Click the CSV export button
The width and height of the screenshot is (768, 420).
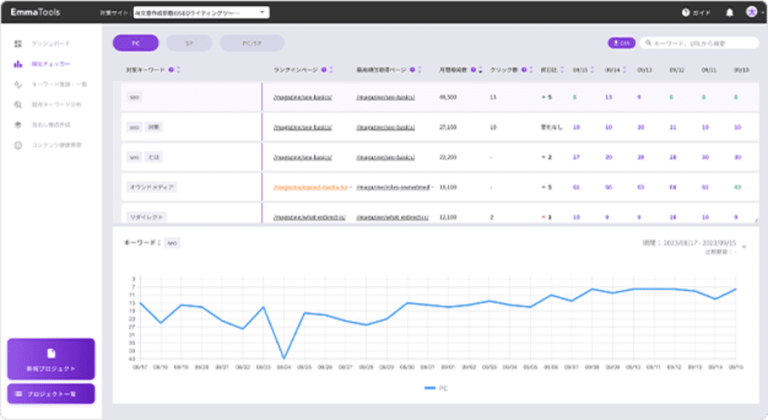tap(620, 44)
